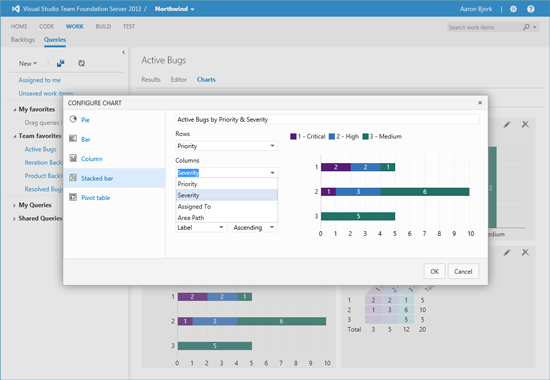Open Product Backlog team favorite
This screenshot has height=380, width=550.
43,176
